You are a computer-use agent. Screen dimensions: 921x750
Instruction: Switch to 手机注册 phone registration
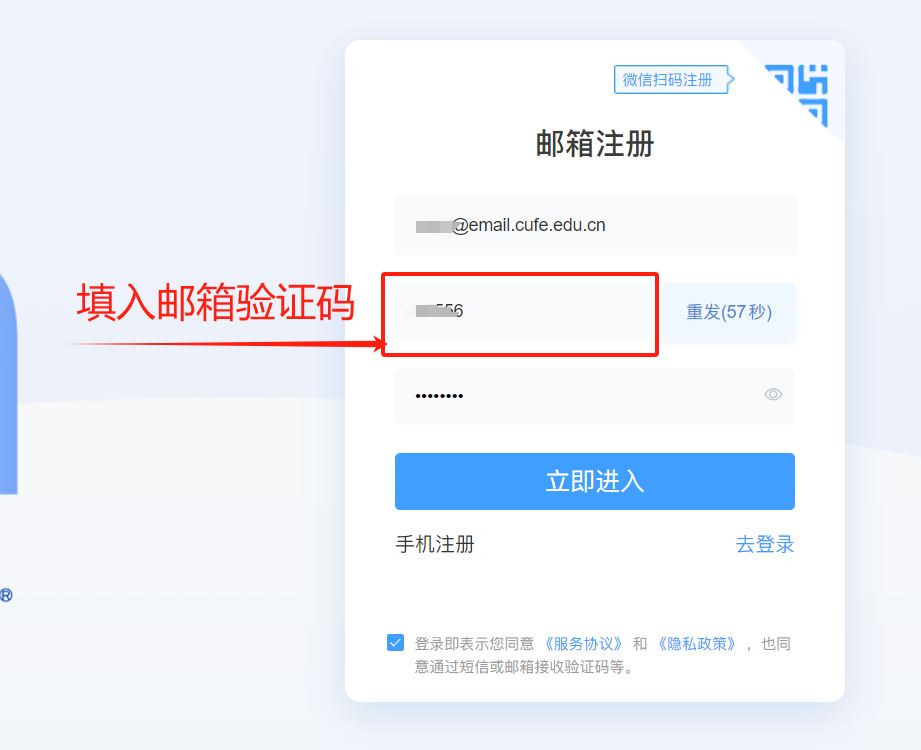pos(435,544)
